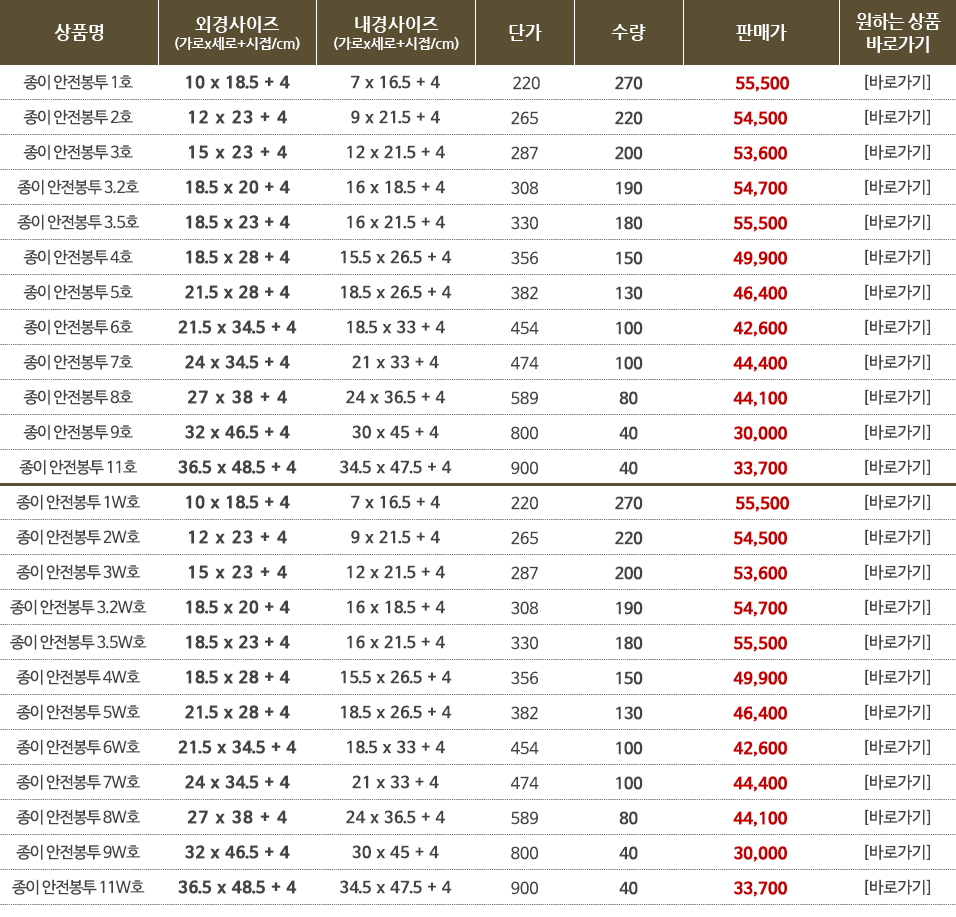Follow [바로가기] in the 종이 안전봉투 3.2호 row

[x=897, y=187]
